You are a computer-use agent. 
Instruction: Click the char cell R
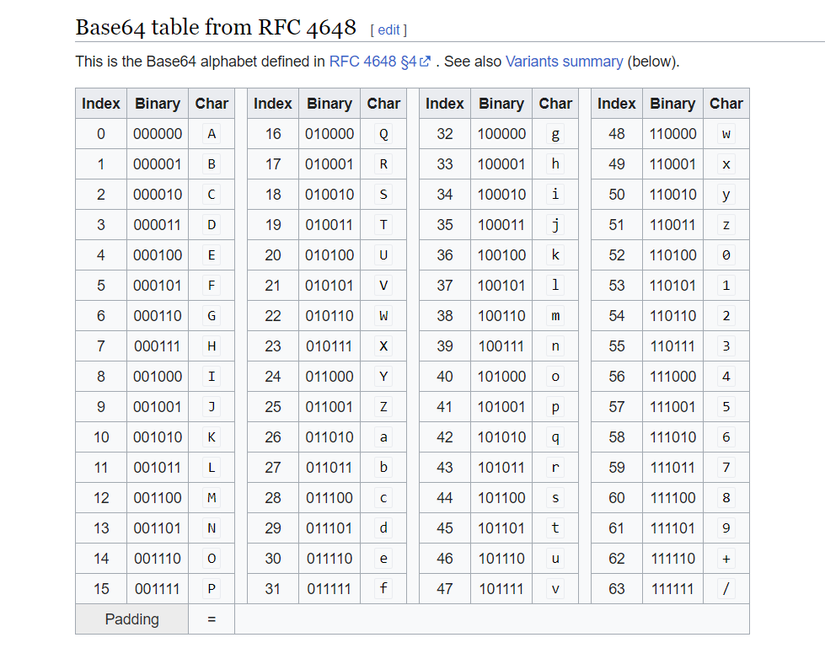pos(384,164)
